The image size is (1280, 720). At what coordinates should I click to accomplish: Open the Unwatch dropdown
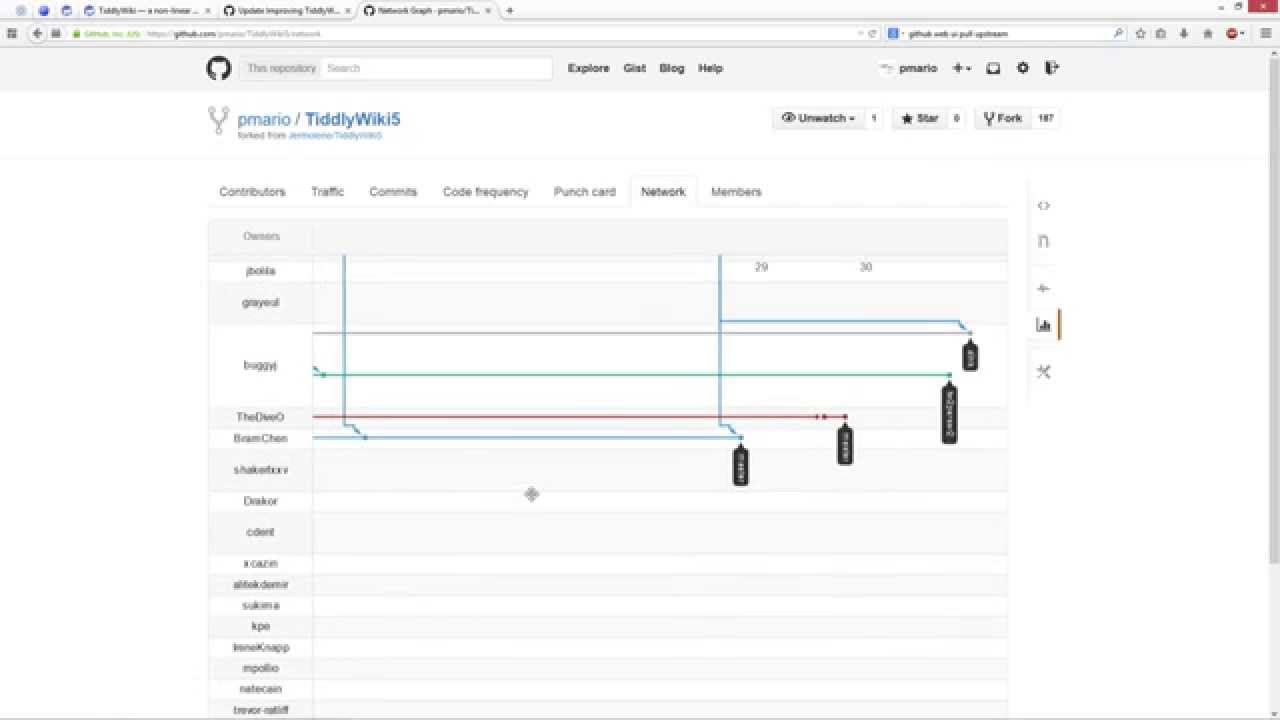pyautogui.click(x=819, y=118)
